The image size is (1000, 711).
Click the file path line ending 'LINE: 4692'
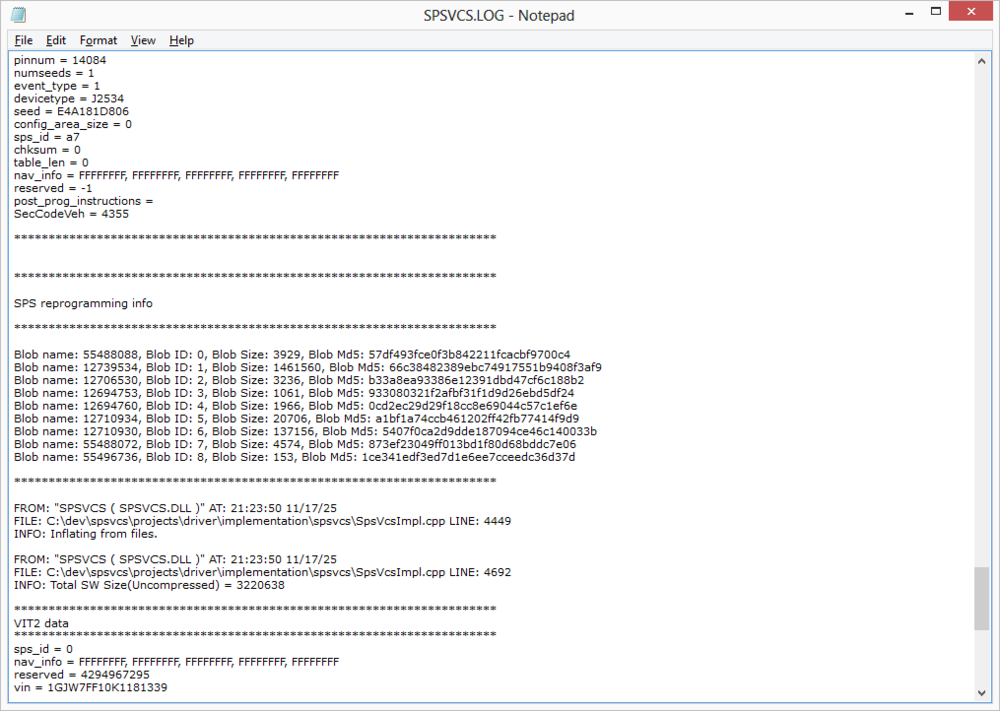pos(263,572)
